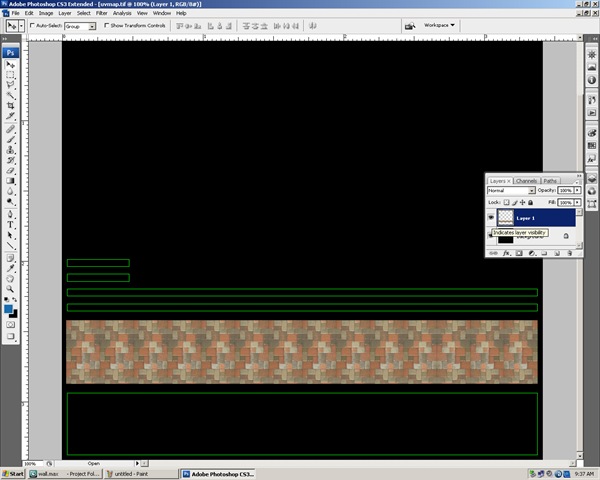600x480 pixels.
Task: Select the Brush tool
Action: 10,140
